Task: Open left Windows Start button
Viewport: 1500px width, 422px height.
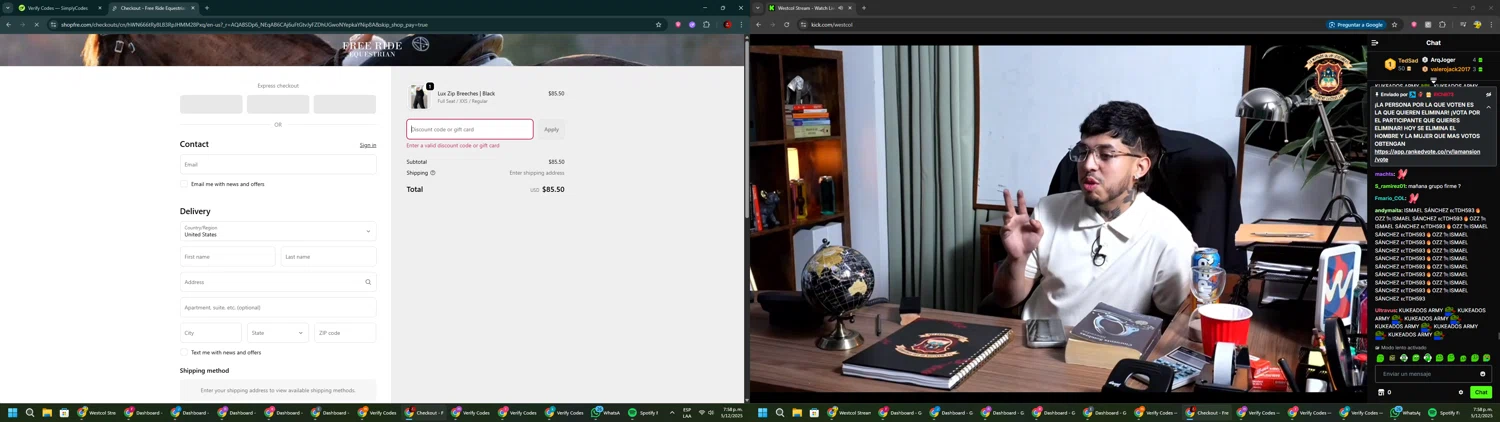Action: (13, 412)
